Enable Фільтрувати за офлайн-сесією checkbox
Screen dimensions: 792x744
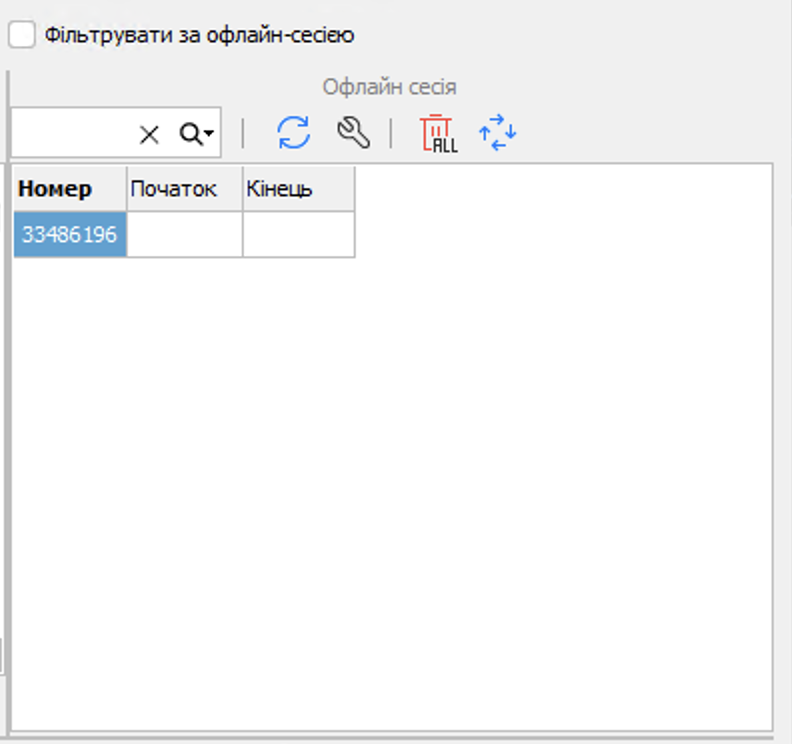[22, 35]
